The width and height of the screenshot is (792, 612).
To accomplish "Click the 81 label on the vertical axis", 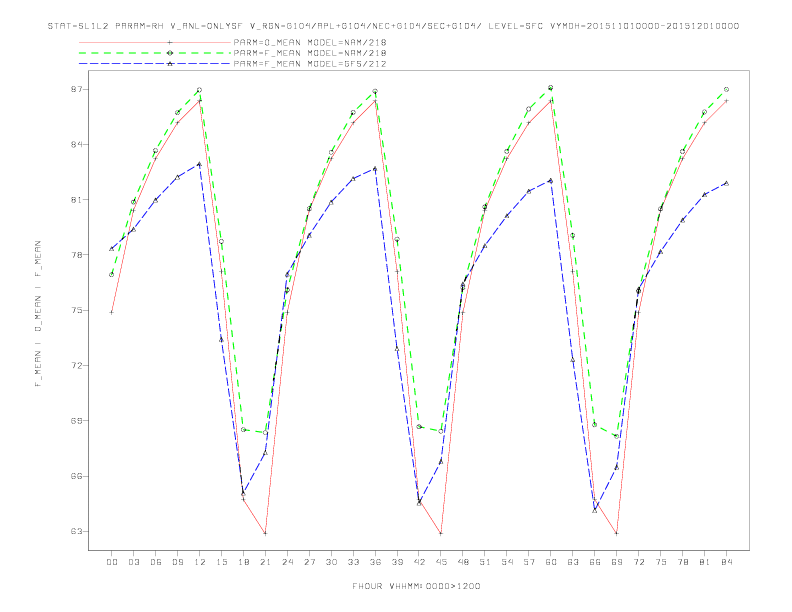I will tap(77, 200).
